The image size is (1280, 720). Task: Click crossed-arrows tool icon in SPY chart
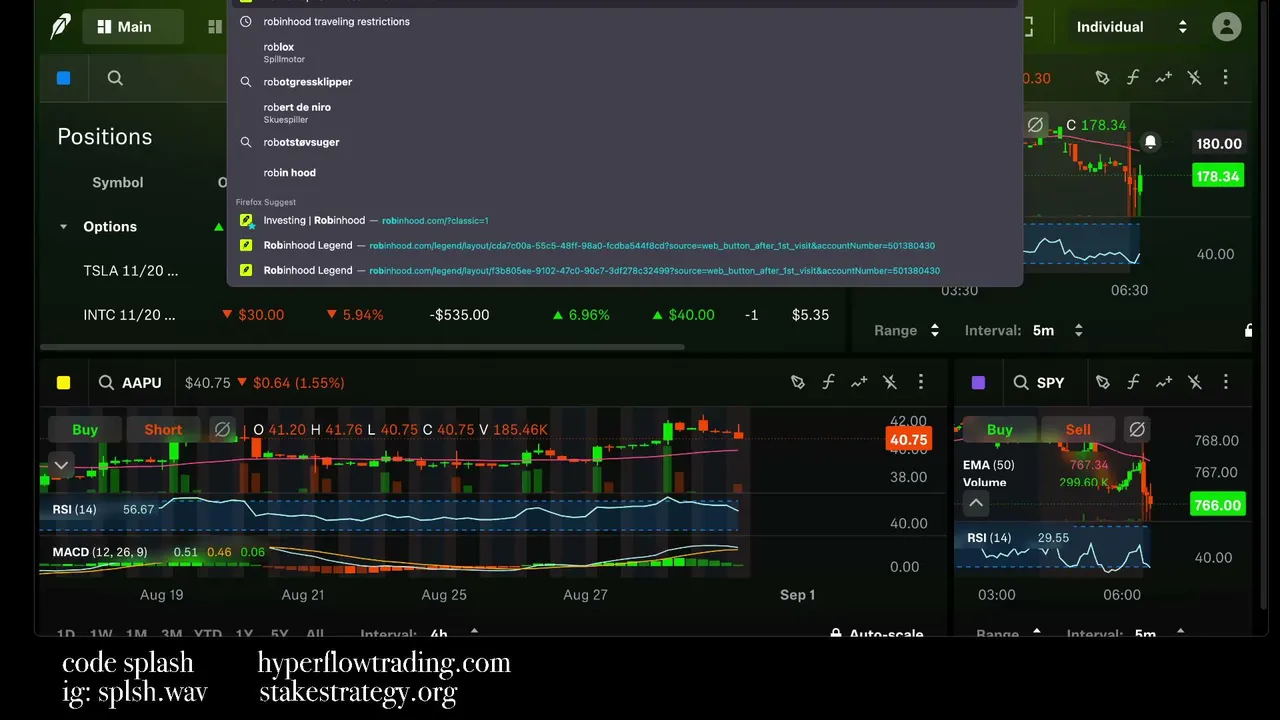(1195, 382)
